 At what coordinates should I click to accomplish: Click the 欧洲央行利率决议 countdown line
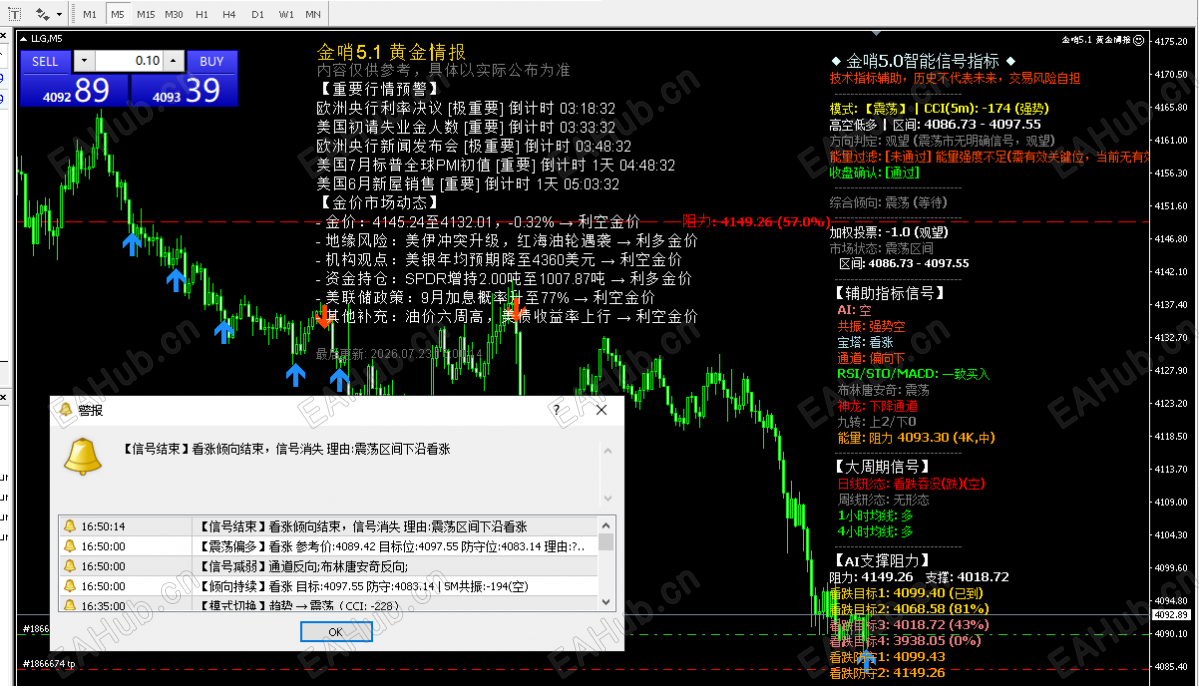466,109
